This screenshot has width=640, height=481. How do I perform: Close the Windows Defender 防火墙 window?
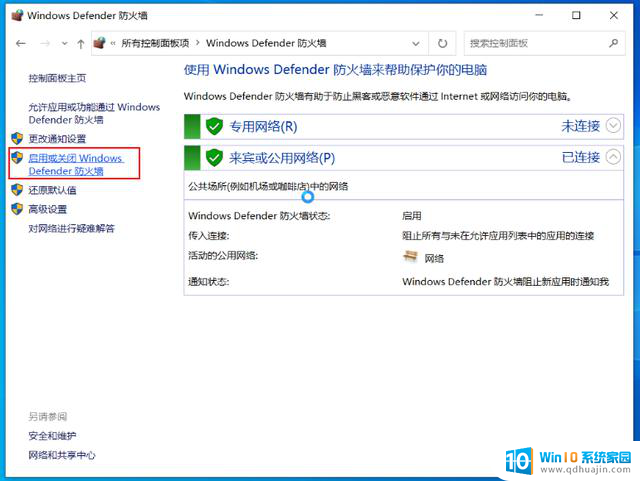(x=613, y=16)
